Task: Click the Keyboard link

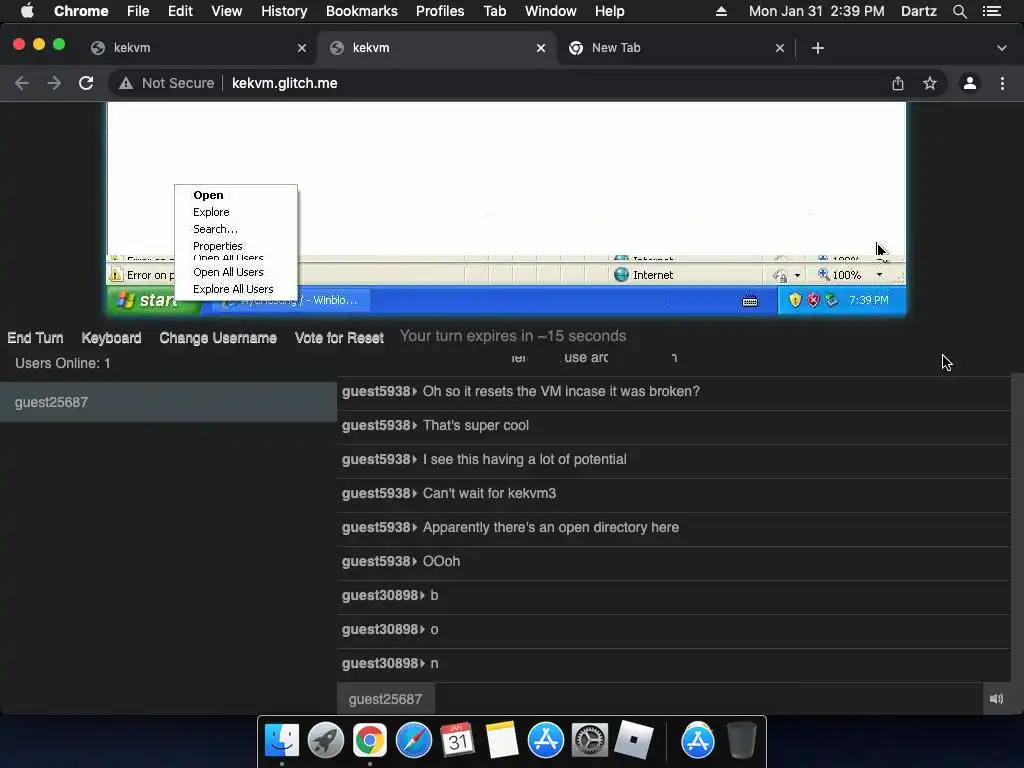Action: [111, 338]
